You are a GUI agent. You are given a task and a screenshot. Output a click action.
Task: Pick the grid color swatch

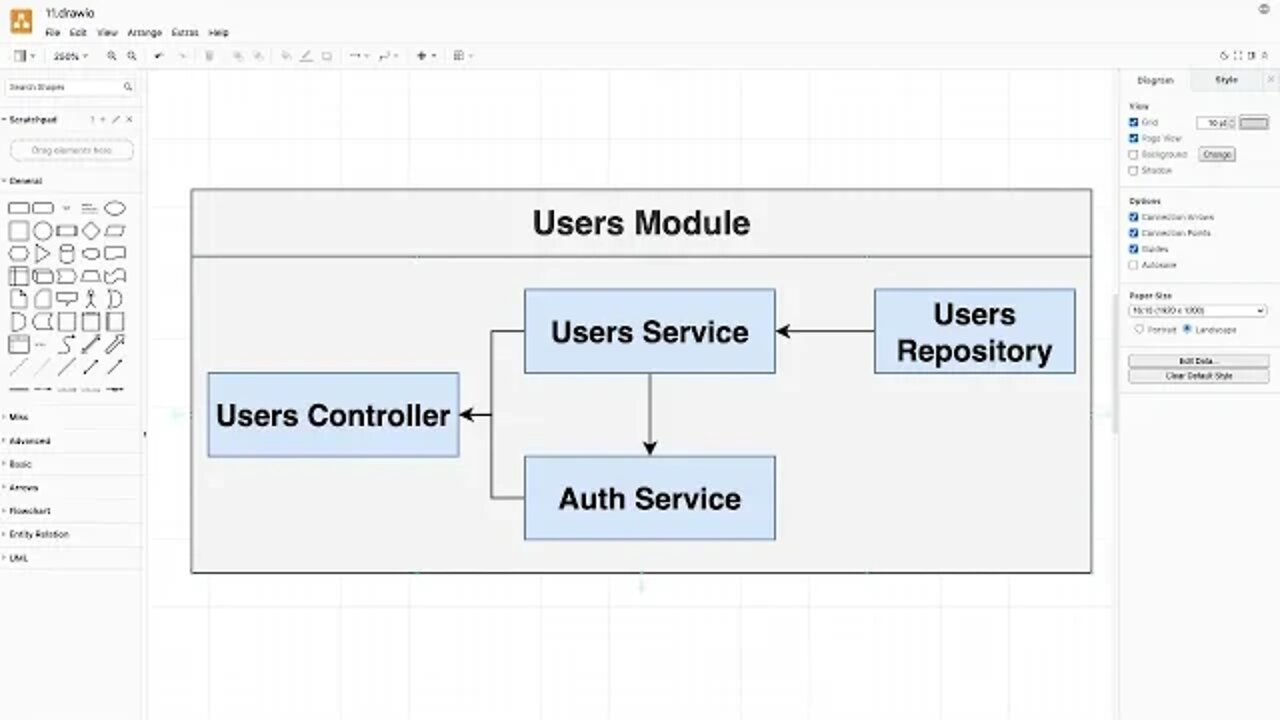point(1254,122)
